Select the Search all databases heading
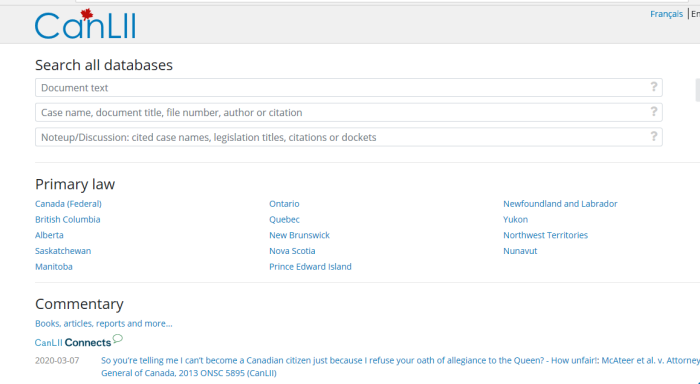This screenshot has height=384, width=700. [x=104, y=65]
